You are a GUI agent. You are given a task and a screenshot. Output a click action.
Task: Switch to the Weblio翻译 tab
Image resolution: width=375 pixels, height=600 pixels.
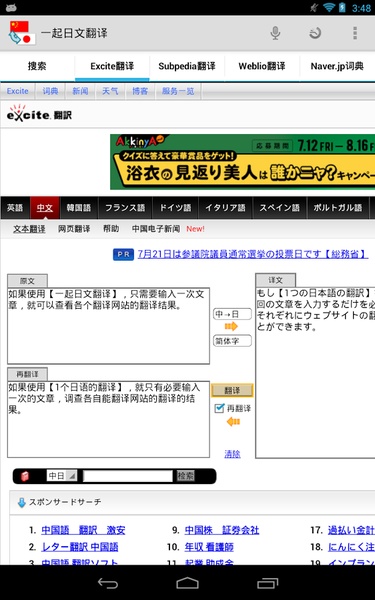coord(262,66)
